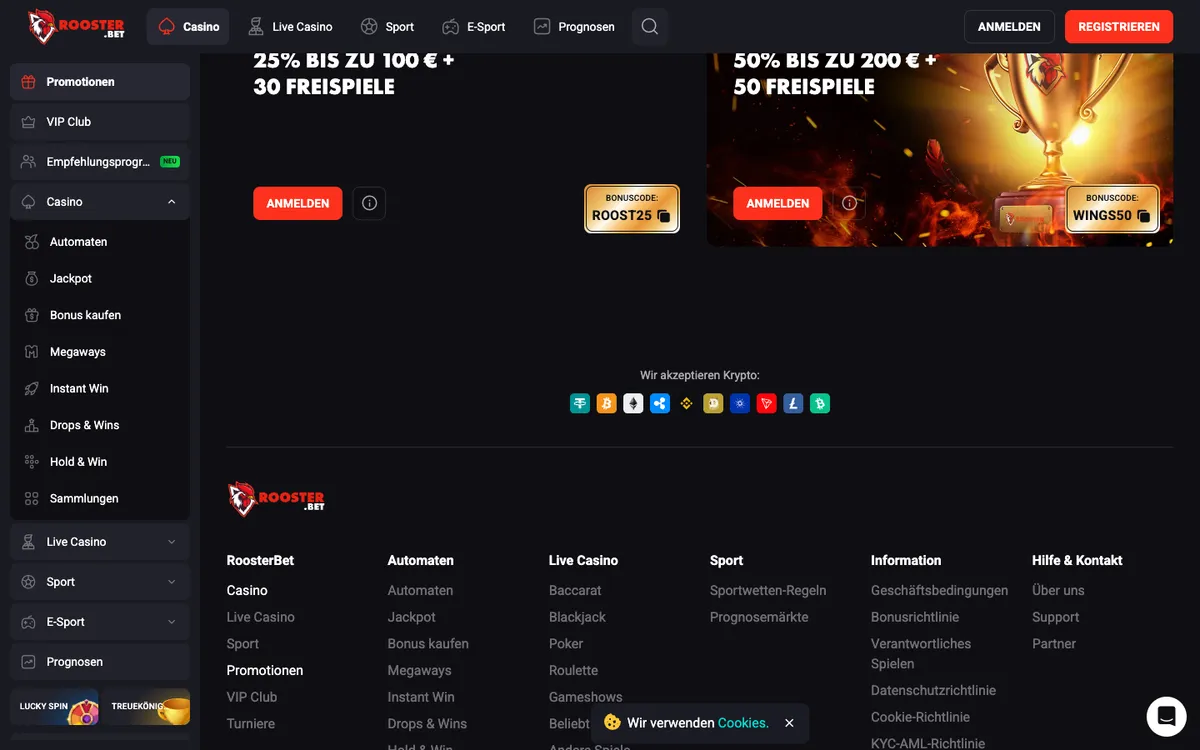The width and height of the screenshot is (1200, 750).
Task: Click the Tether crypto icon
Action: [580, 404]
